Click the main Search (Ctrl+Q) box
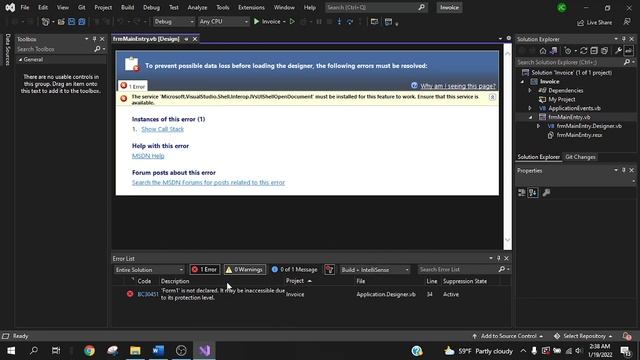640x360 pixels. tap(376, 7)
